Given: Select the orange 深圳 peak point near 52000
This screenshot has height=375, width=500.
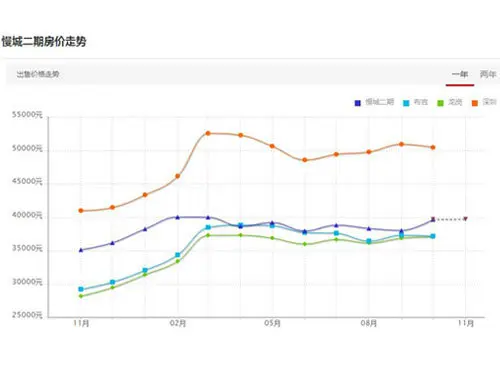Looking at the screenshot, I should coord(208,133).
